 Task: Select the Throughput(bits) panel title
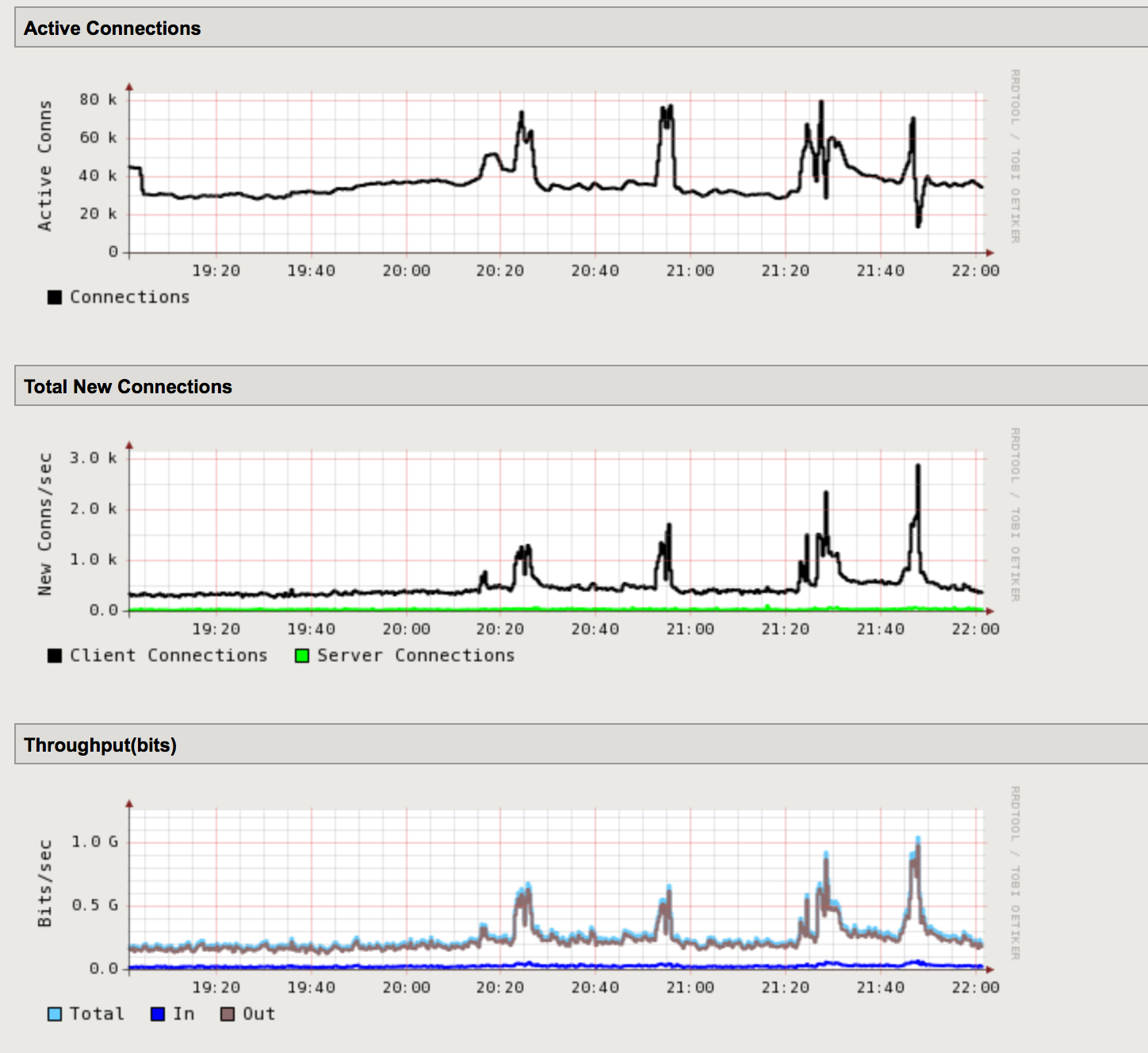pyautogui.click(x=100, y=745)
